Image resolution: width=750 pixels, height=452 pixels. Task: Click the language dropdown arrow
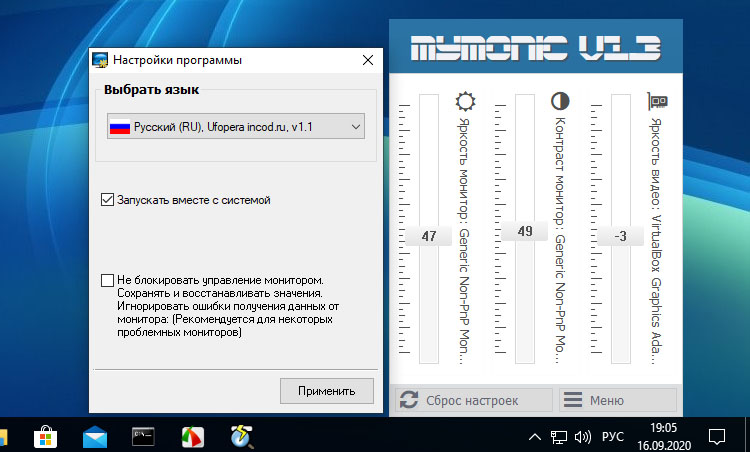point(355,127)
